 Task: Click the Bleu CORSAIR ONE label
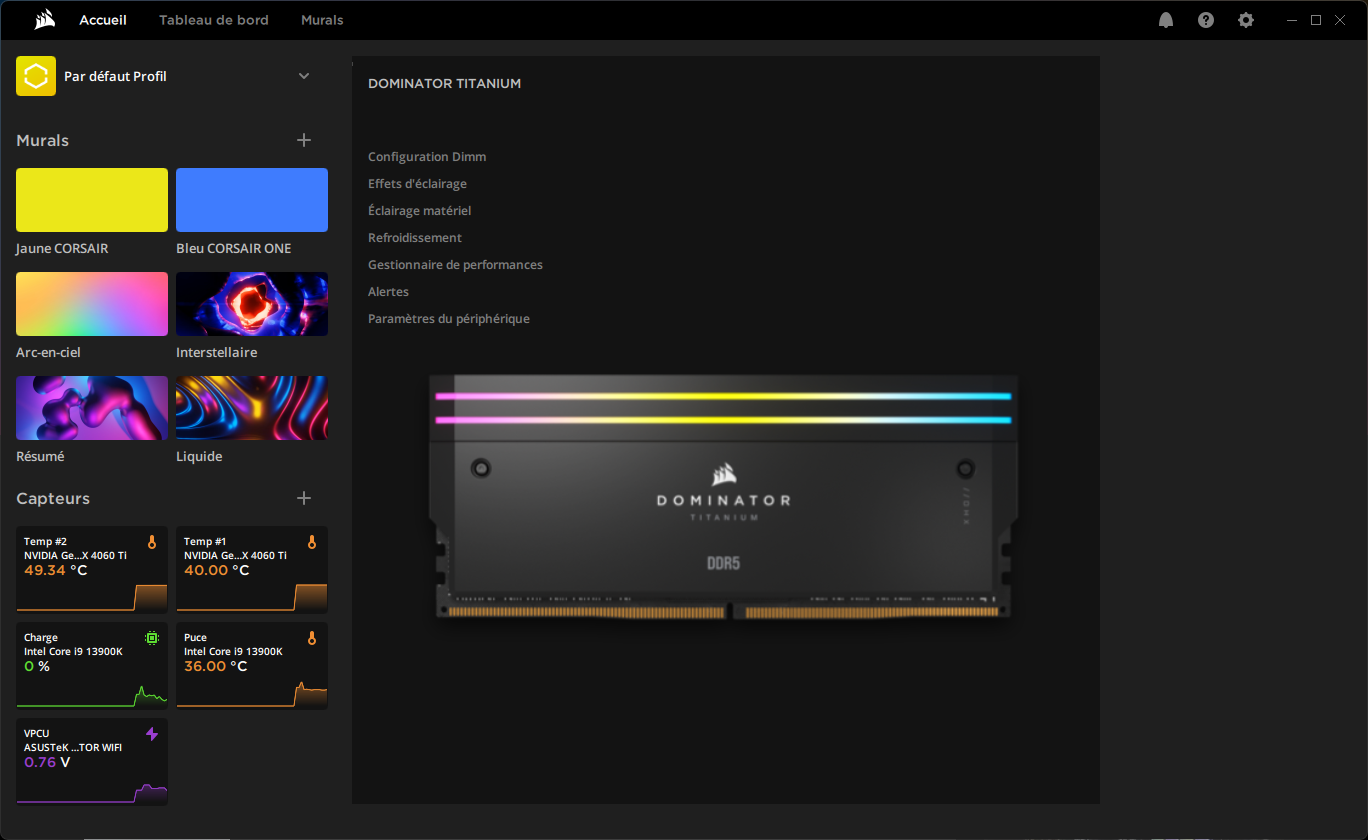[234, 249]
